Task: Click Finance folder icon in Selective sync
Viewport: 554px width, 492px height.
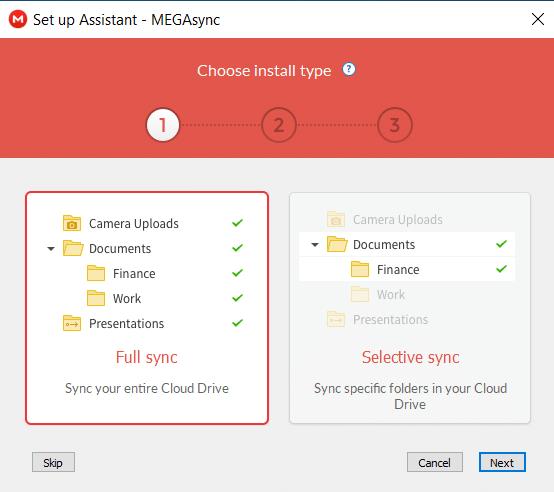Action: [360, 269]
